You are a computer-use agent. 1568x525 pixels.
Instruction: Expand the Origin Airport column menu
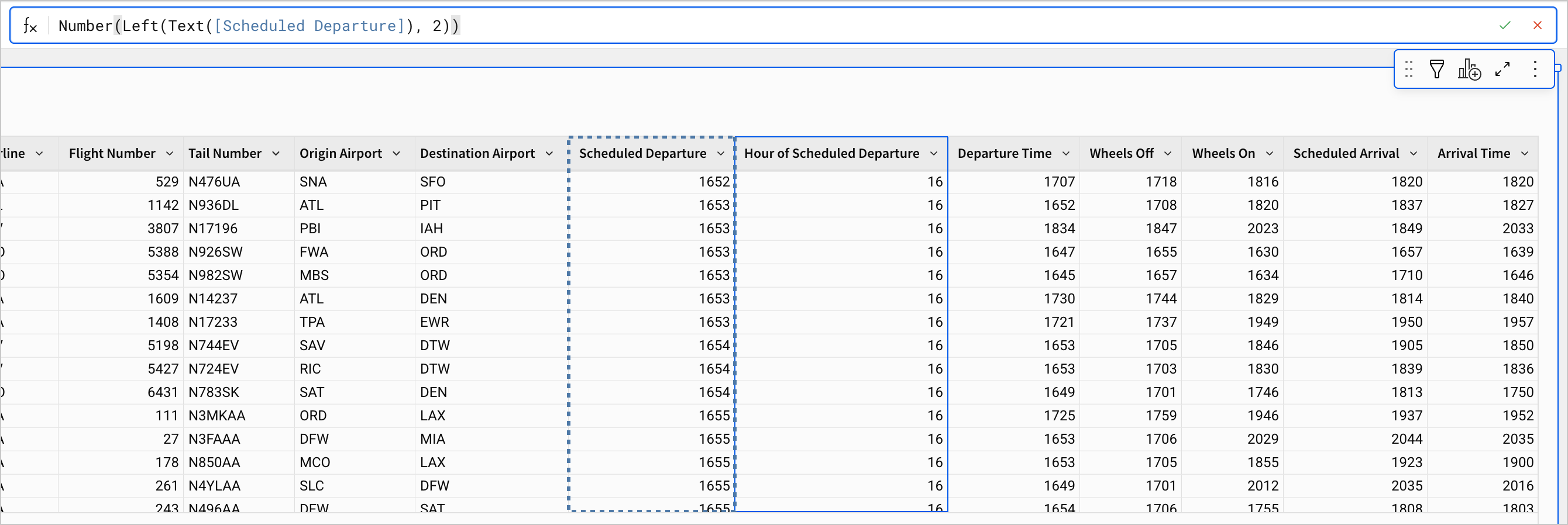[396, 154]
